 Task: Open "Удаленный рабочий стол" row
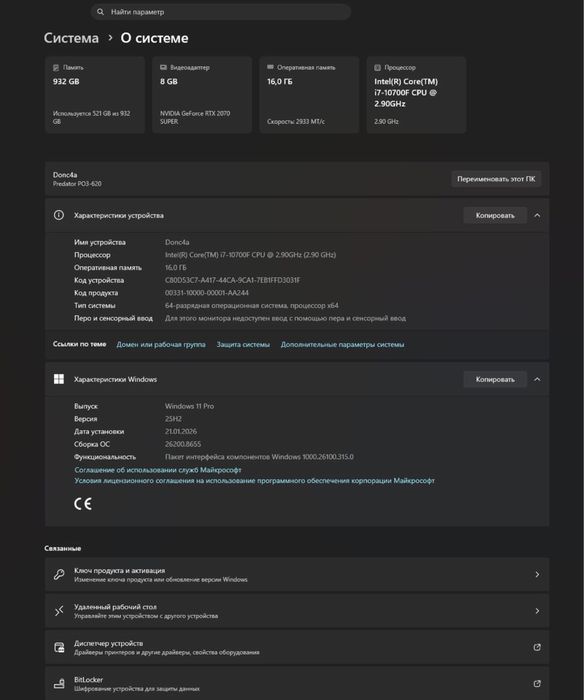(297, 611)
